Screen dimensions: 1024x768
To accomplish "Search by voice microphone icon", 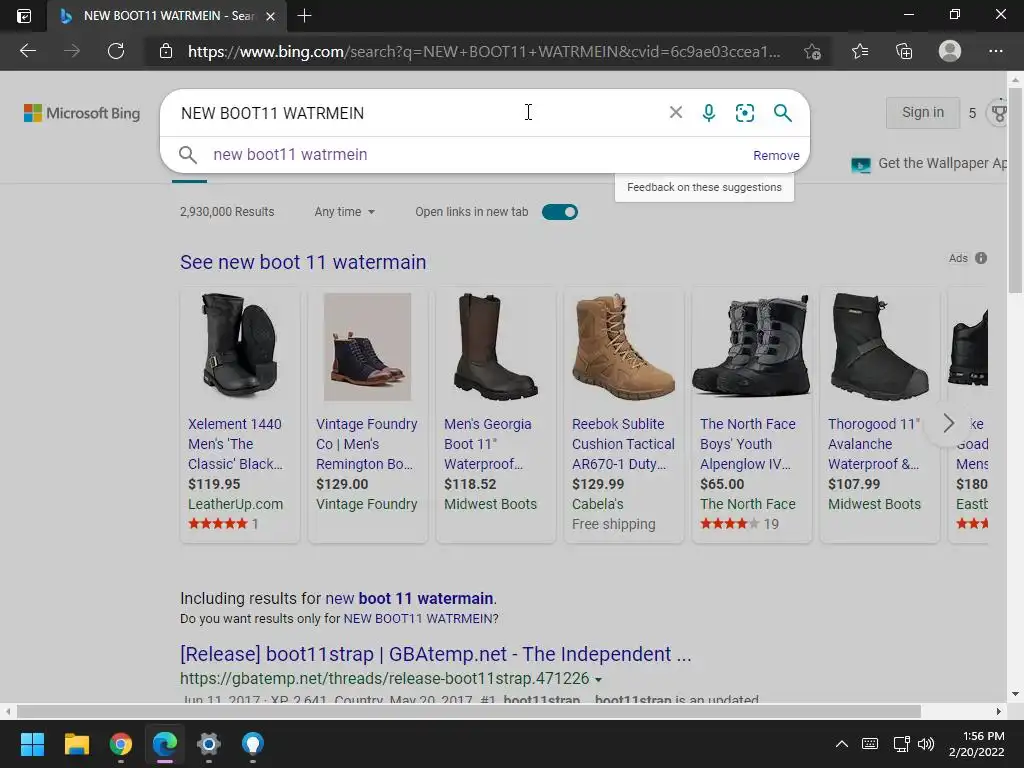I will 709,113.
